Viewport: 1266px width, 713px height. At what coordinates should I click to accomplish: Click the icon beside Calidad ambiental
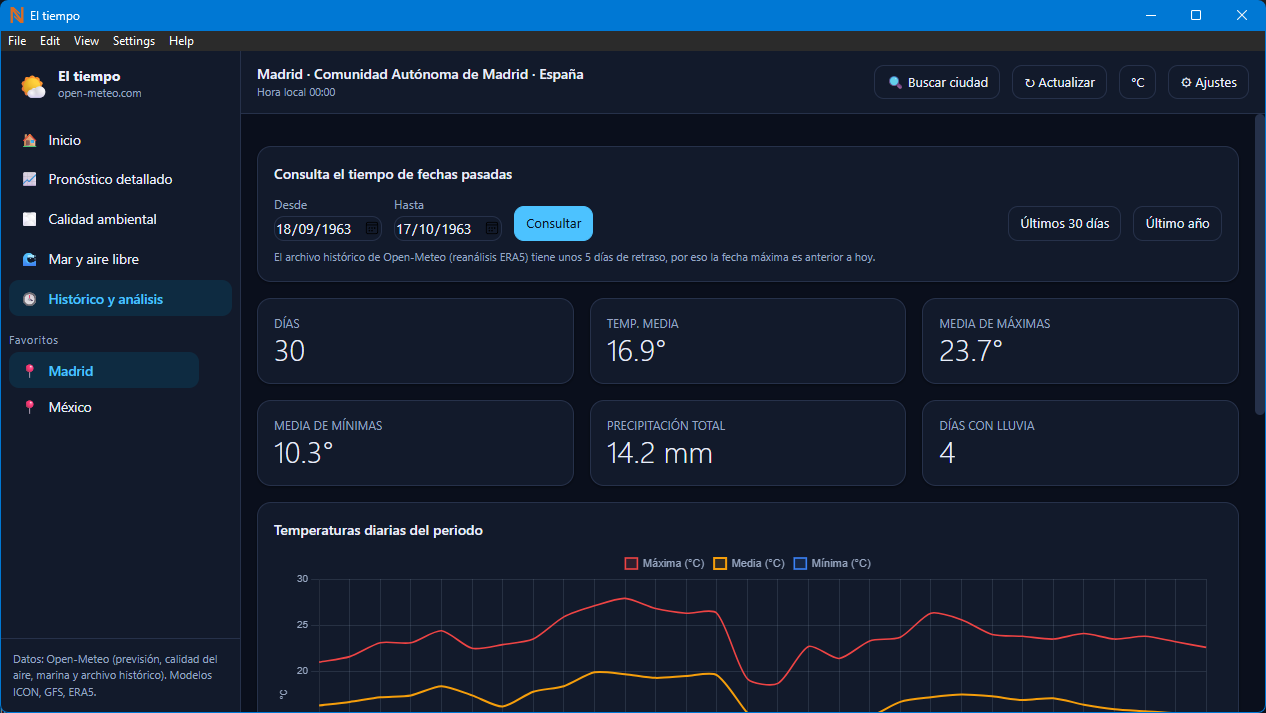coord(30,219)
